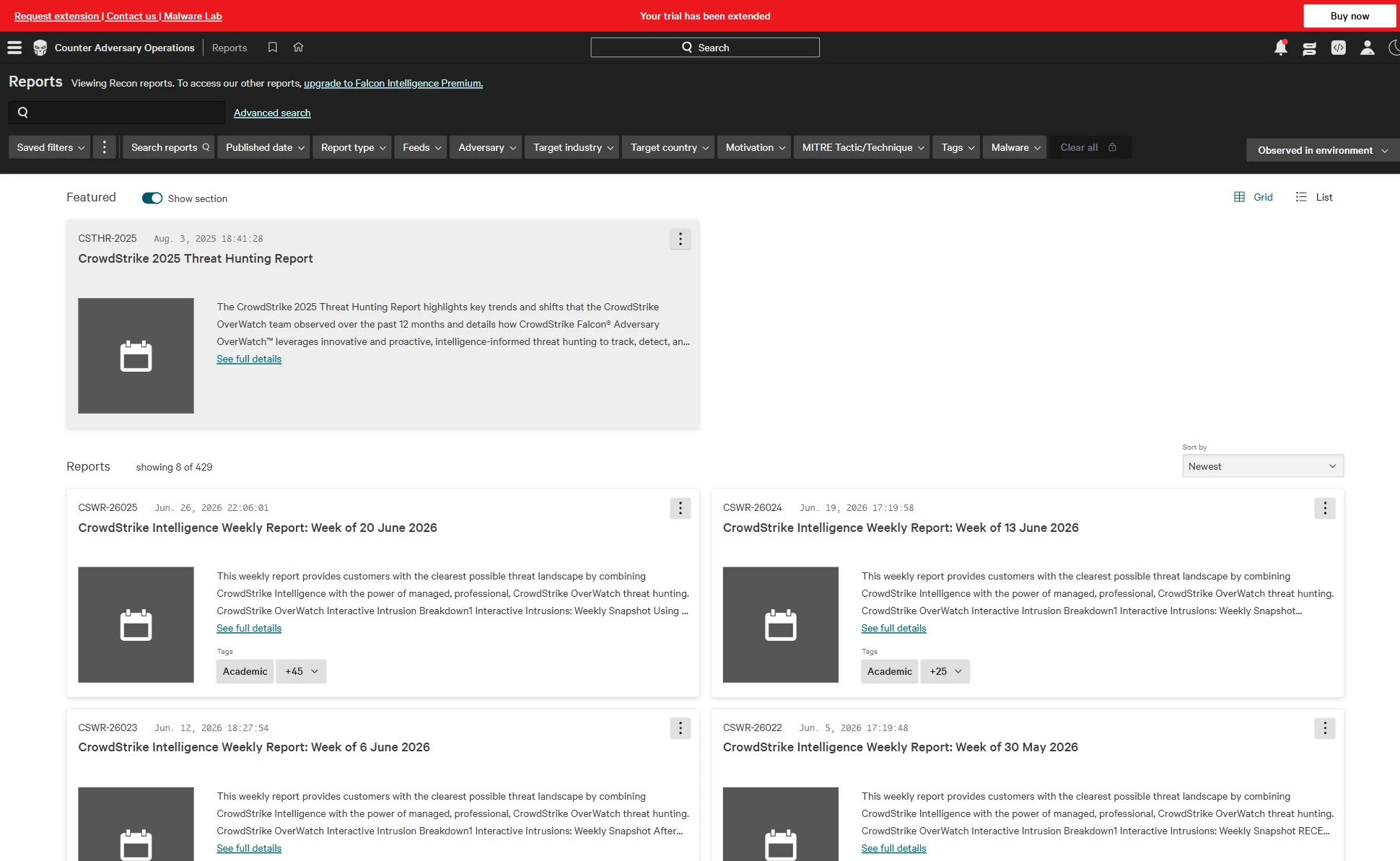Open the code/API tools icon

click(x=1338, y=48)
